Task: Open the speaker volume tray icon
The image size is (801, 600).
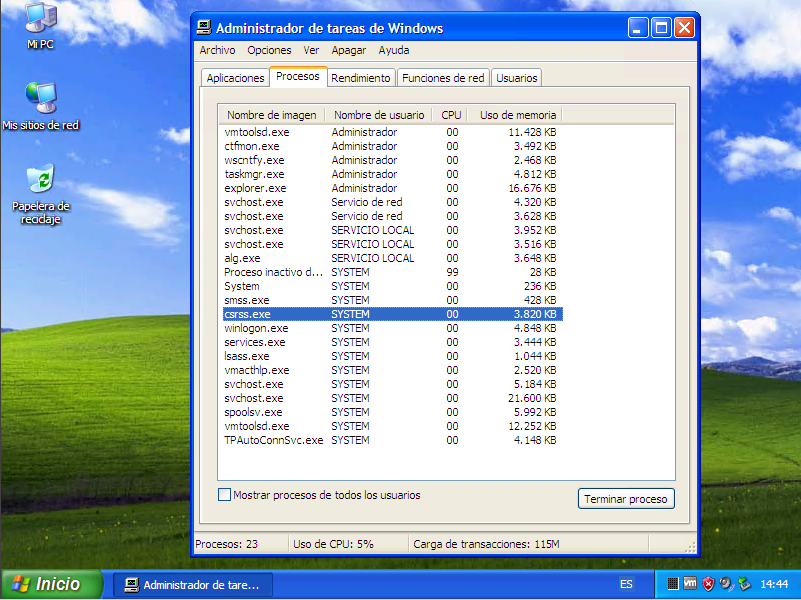Action: 726,583
